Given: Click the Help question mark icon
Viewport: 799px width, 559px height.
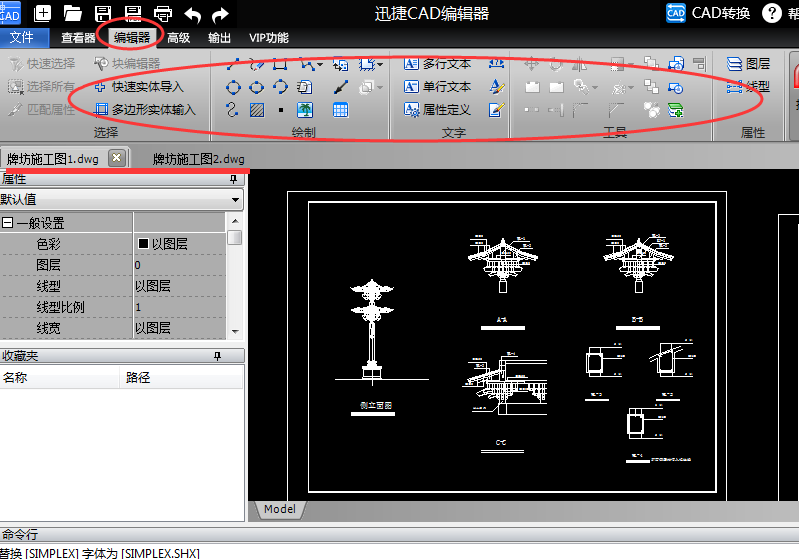Looking at the screenshot, I should point(771,13).
